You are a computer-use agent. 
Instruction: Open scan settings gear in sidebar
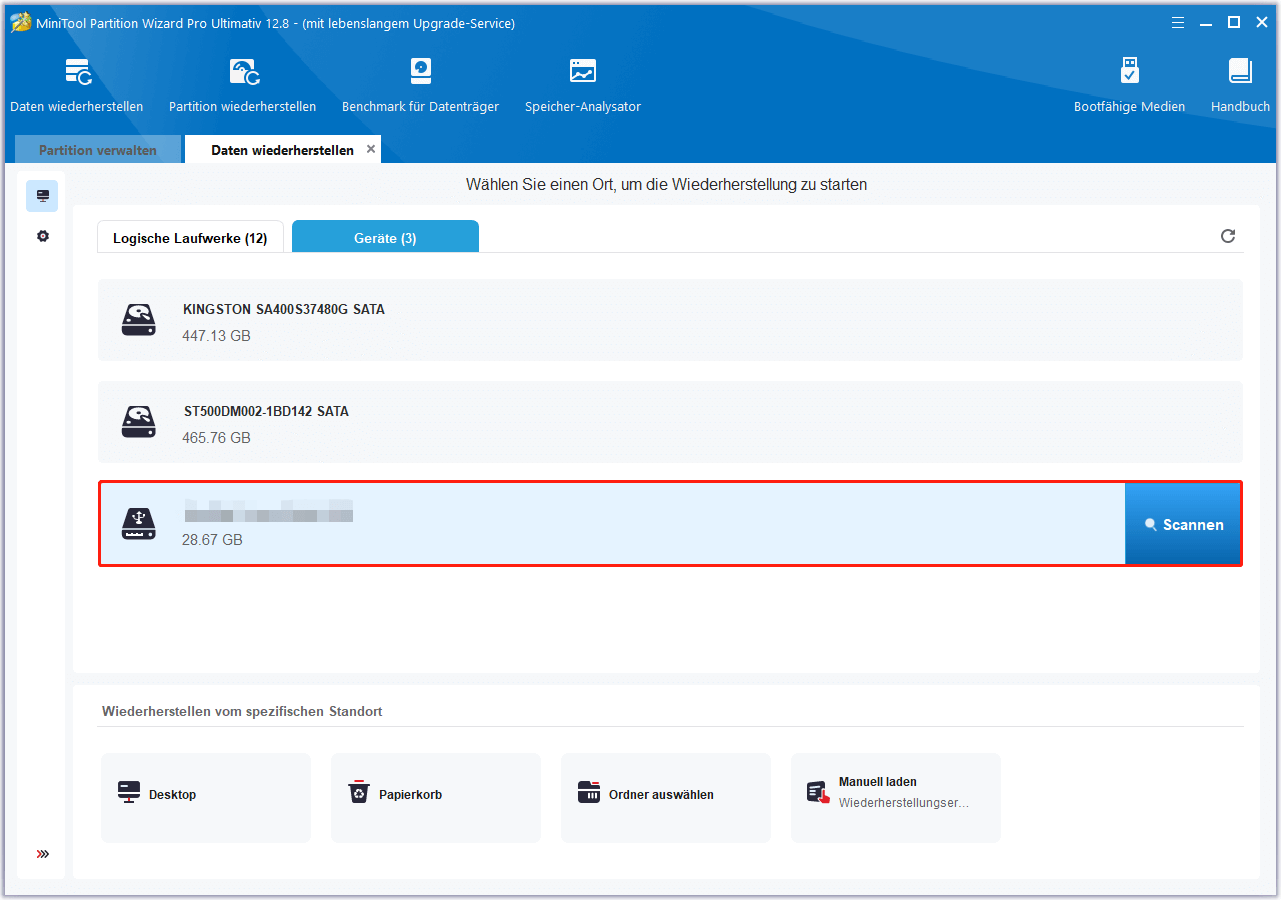pyautogui.click(x=42, y=237)
